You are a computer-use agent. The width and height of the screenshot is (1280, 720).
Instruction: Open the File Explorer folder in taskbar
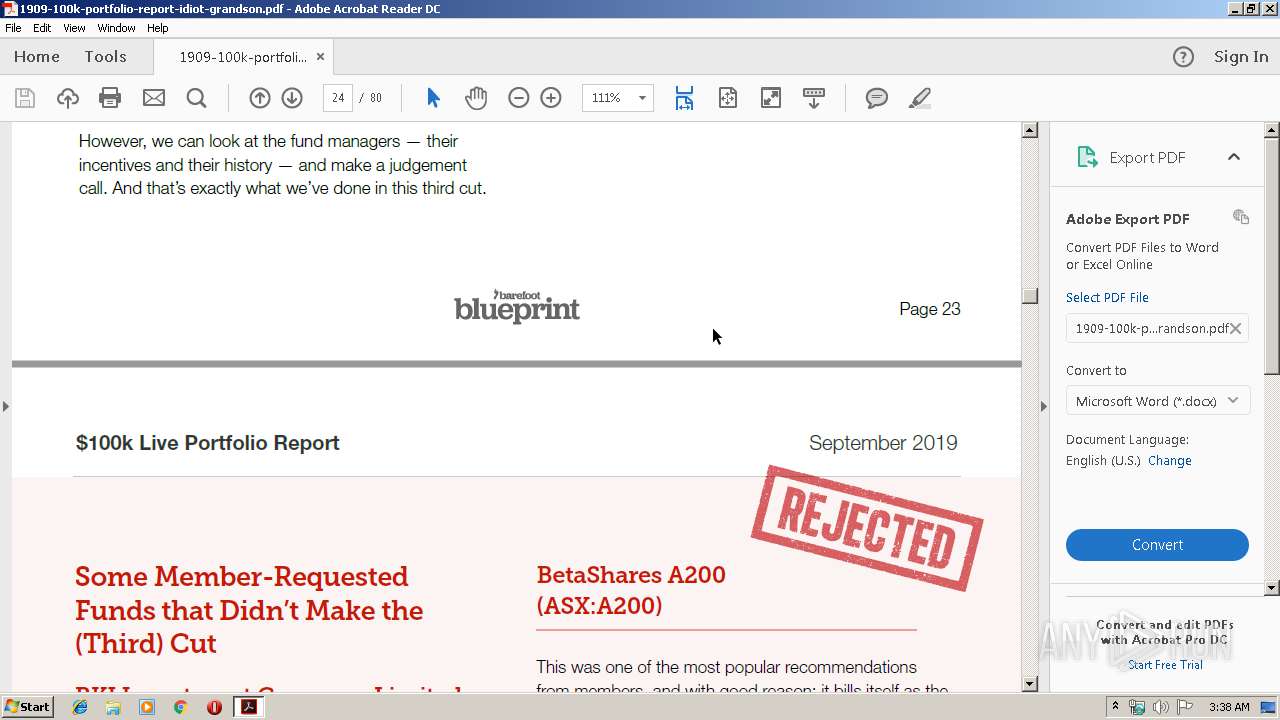[113, 707]
